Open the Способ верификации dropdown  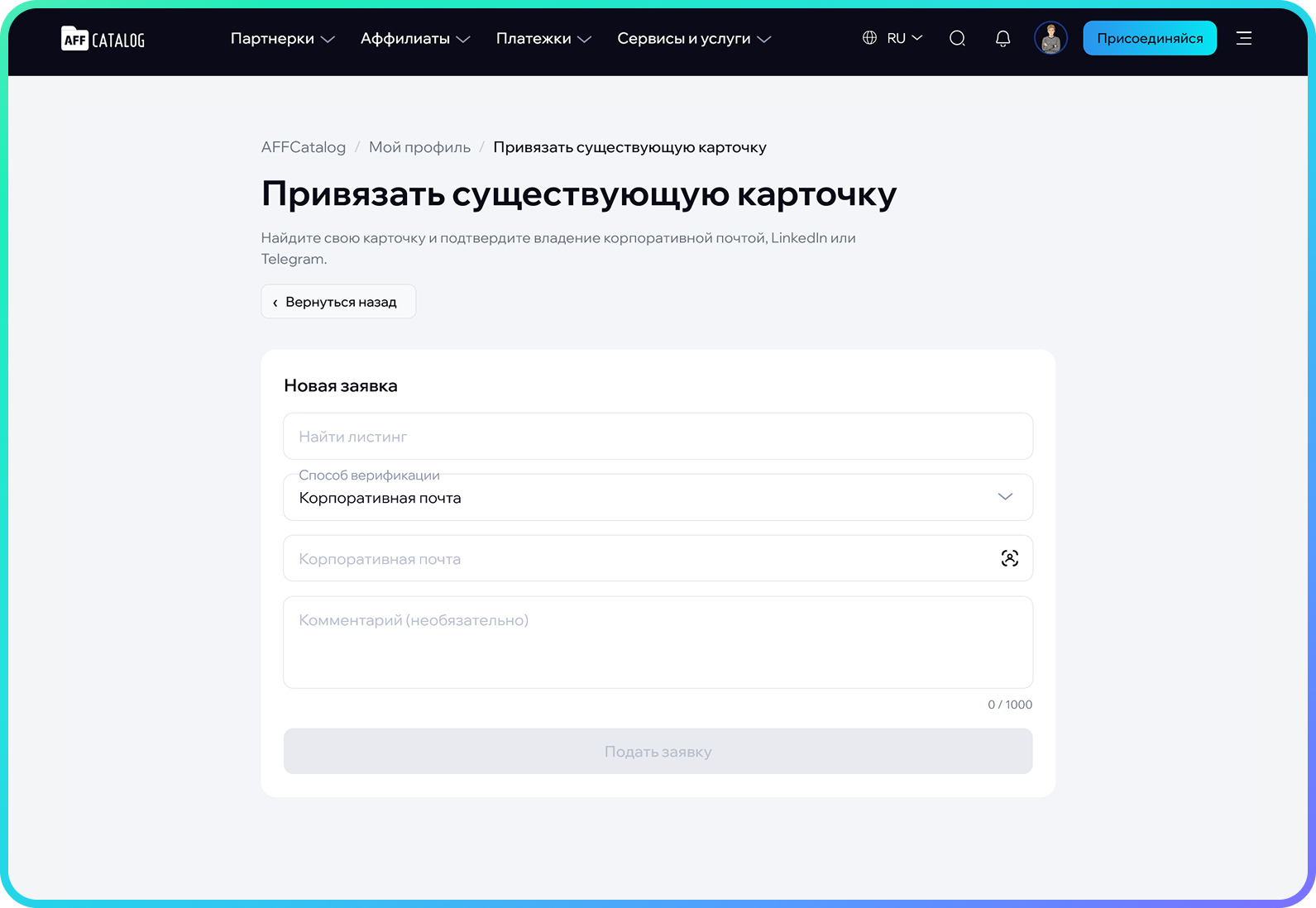(658, 497)
